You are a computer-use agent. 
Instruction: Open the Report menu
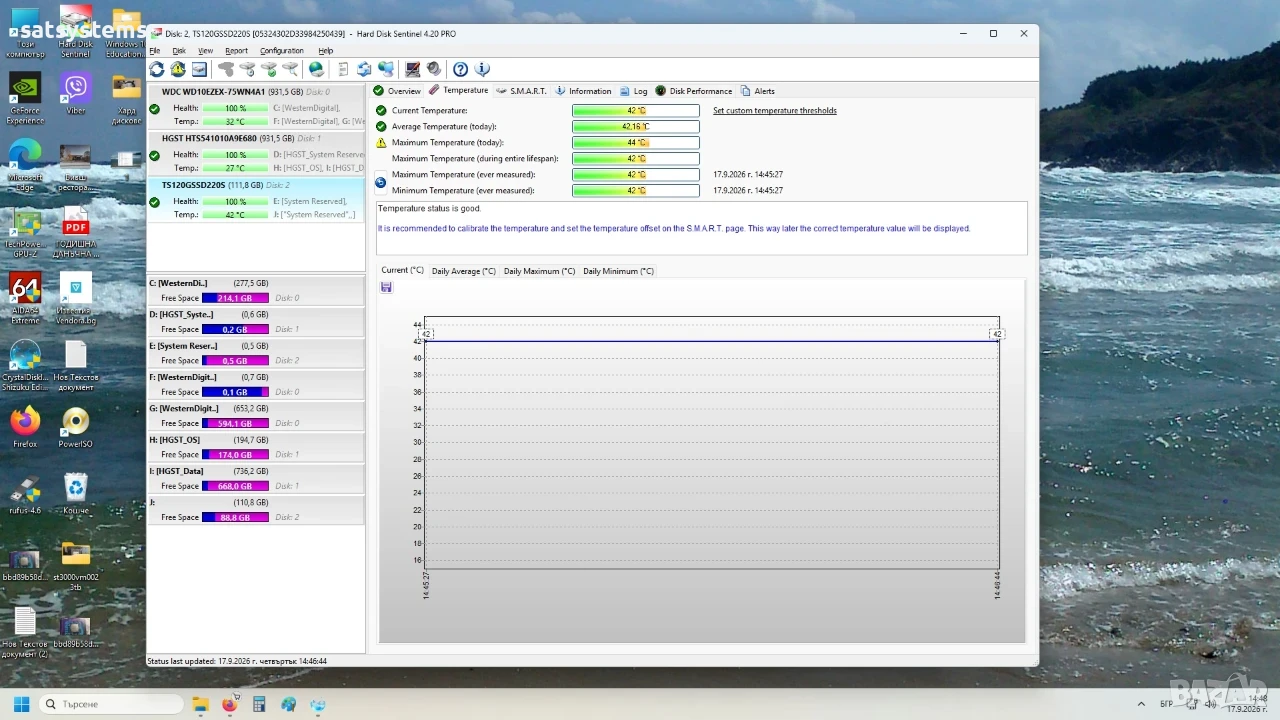236,51
